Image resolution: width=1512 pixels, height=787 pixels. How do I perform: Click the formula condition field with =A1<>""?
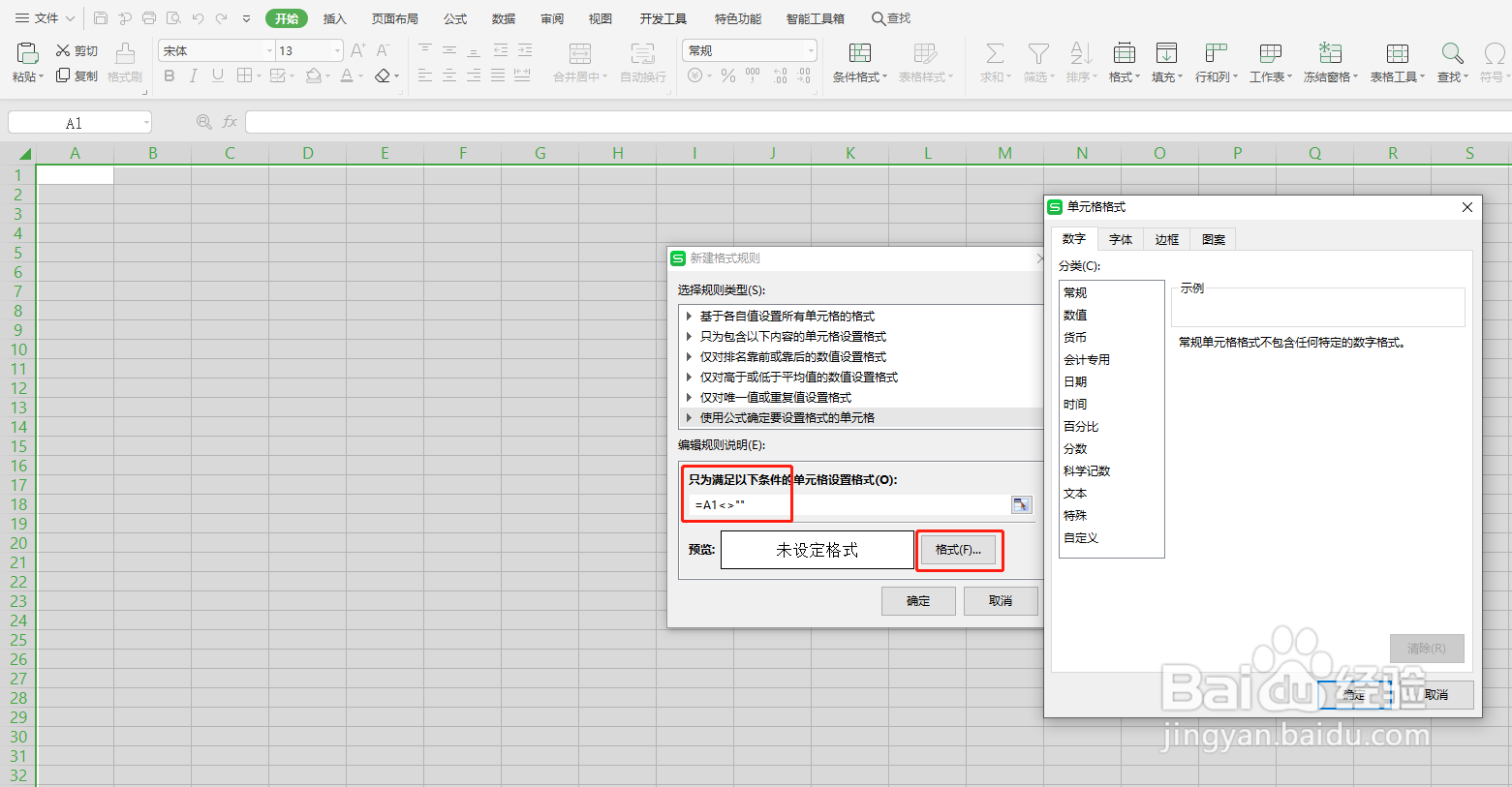tap(849, 504)
